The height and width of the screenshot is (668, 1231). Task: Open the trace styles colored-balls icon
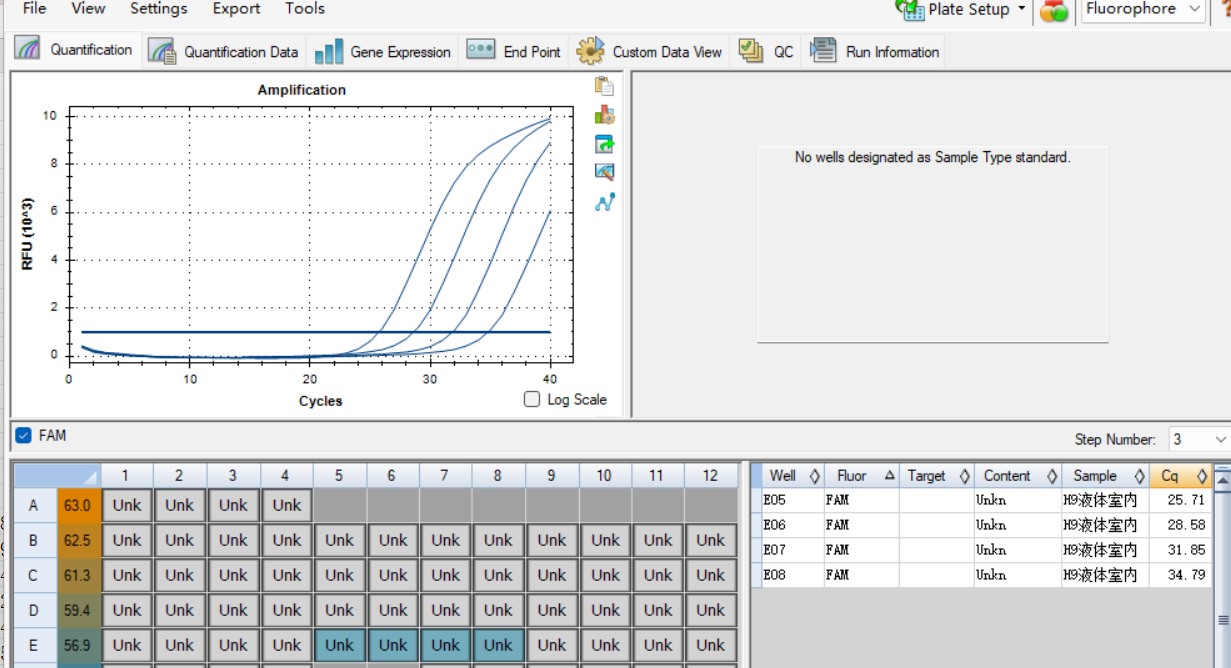coord(1054,11)
